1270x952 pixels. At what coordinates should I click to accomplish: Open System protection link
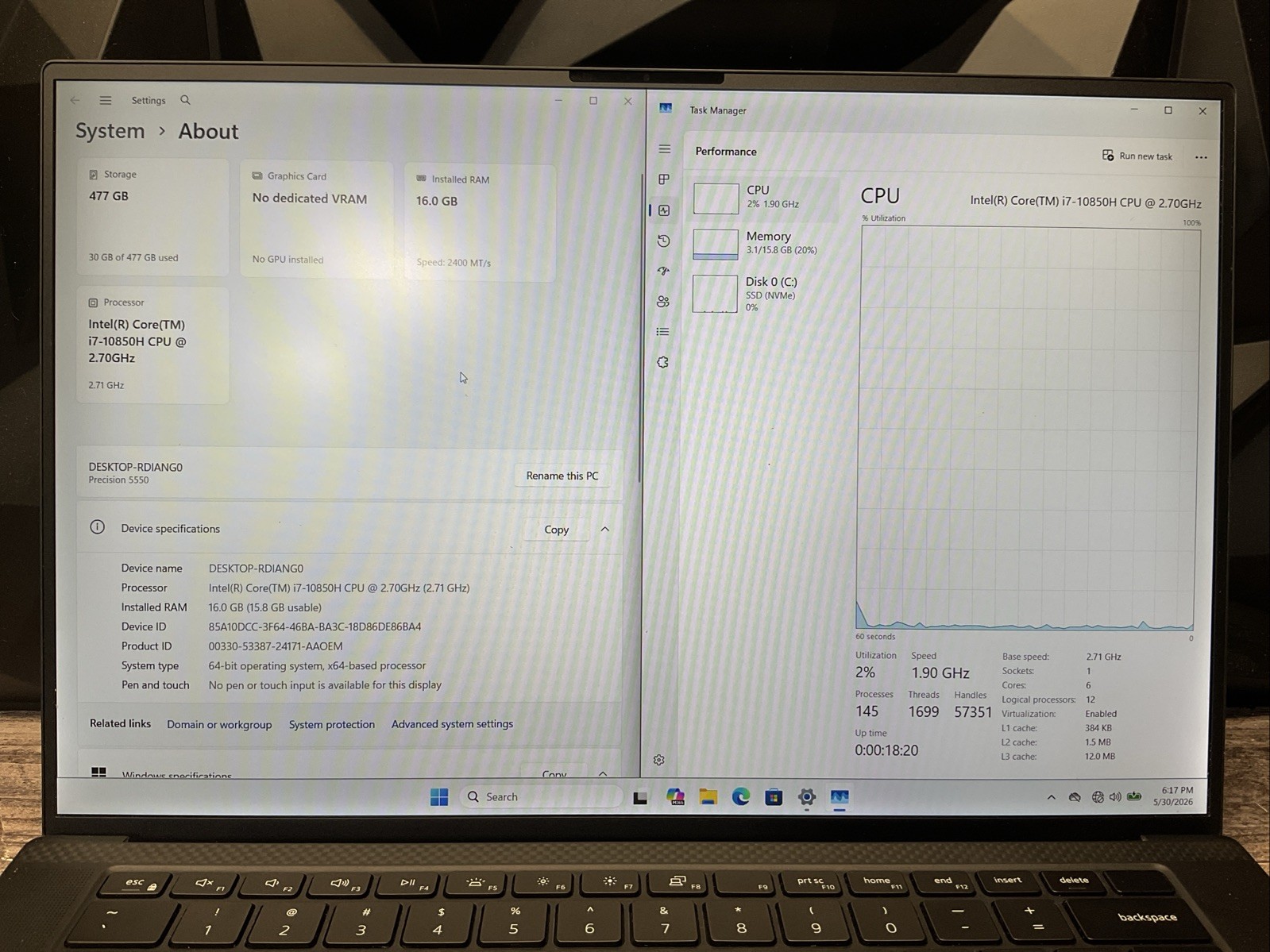tap(331, 724)
